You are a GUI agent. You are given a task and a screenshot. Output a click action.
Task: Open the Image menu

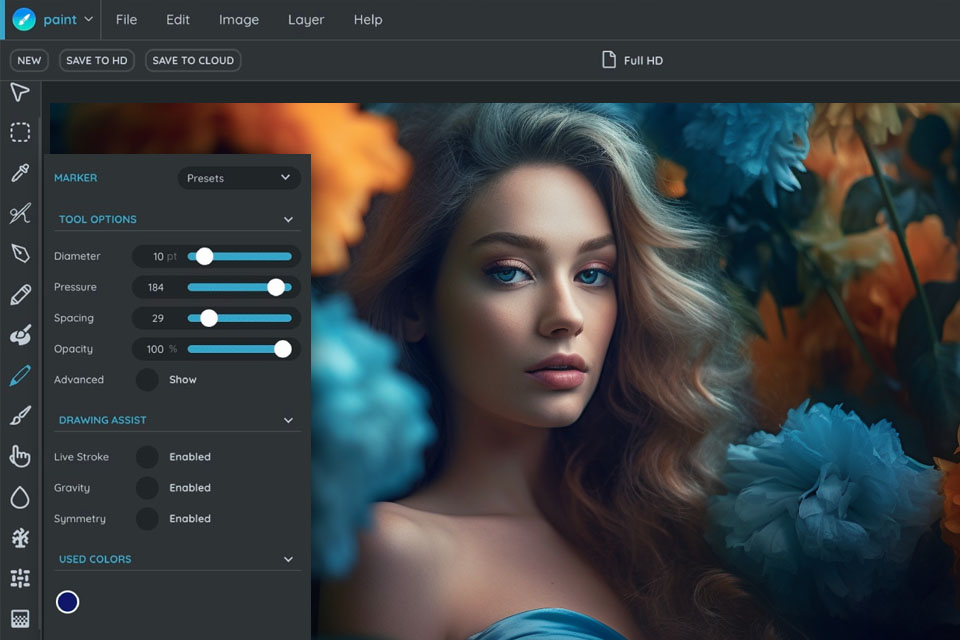point(239,19)
